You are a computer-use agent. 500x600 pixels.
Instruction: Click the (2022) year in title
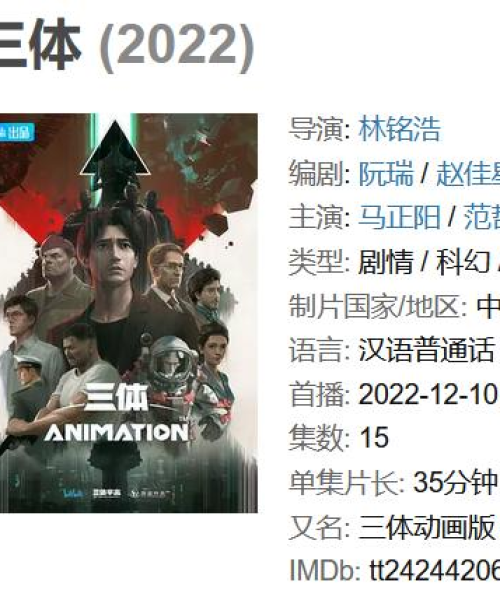(177, 47)
